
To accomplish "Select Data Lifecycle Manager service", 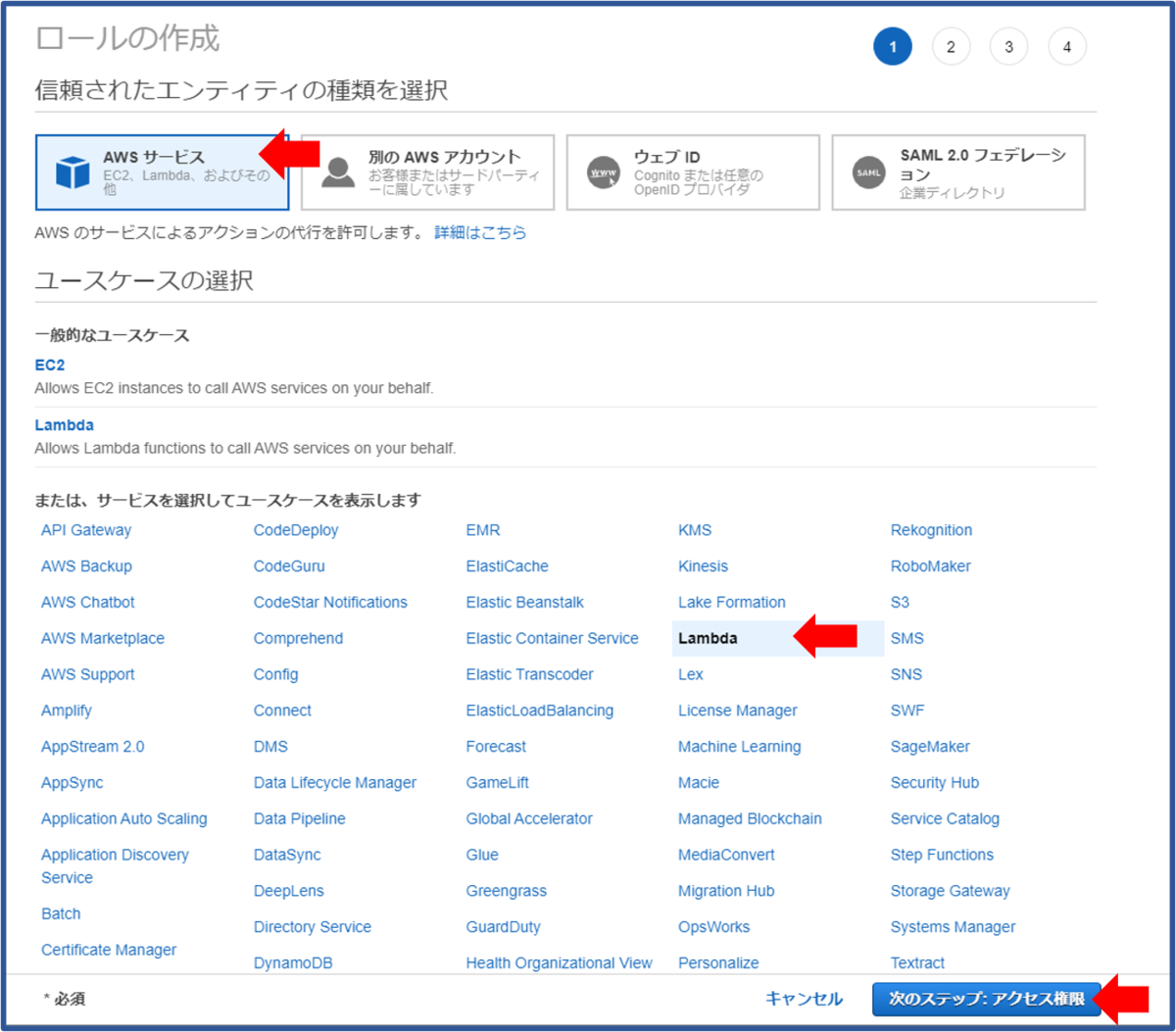I will (x=335, y=783).
